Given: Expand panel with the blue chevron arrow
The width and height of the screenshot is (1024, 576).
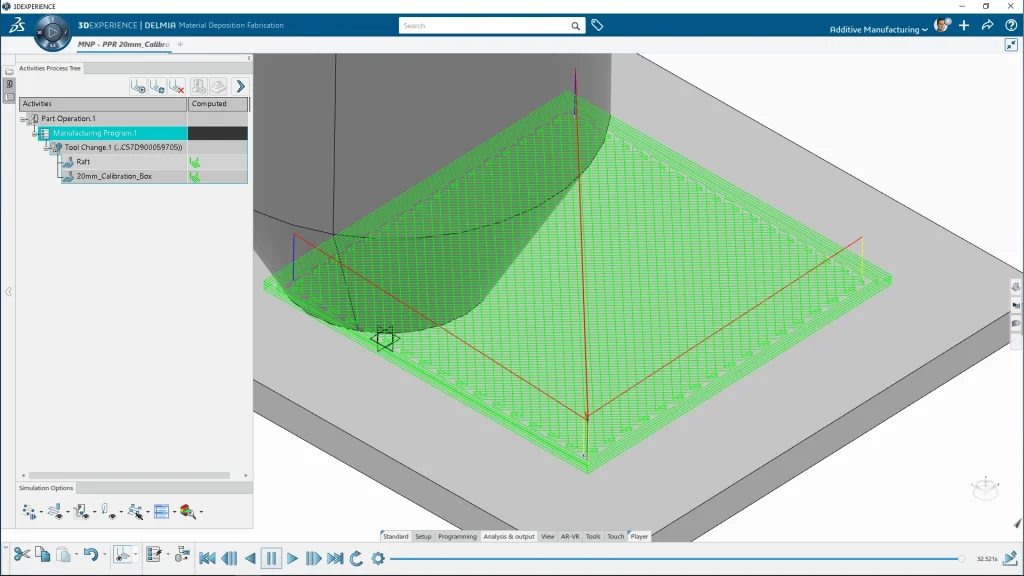Looking at the screenshot, I should pos(240,87).
